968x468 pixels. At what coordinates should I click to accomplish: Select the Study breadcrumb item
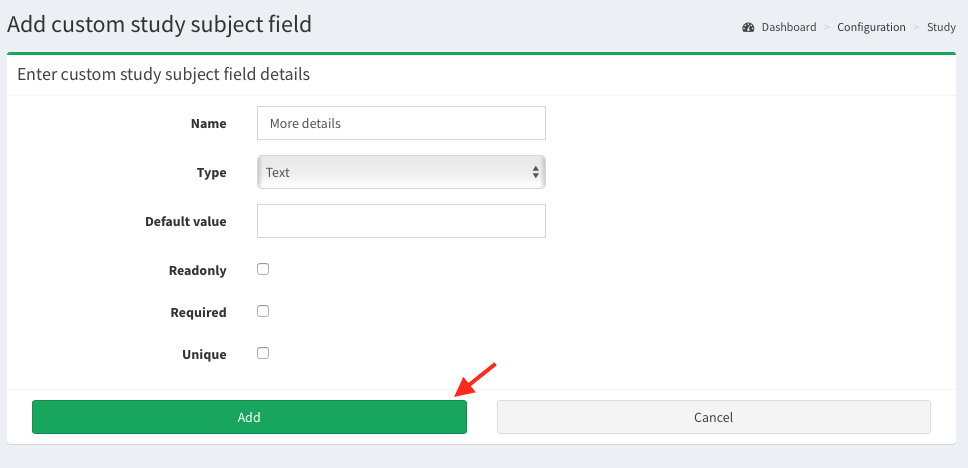(941, 27)
